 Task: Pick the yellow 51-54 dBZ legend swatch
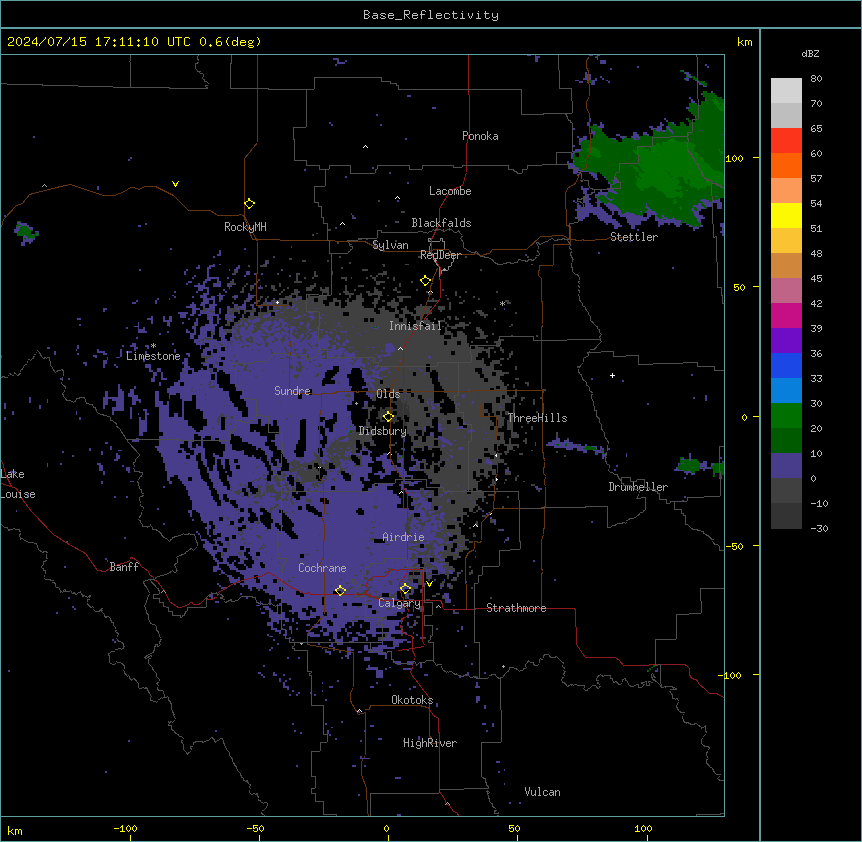click(x=786, y=215)
